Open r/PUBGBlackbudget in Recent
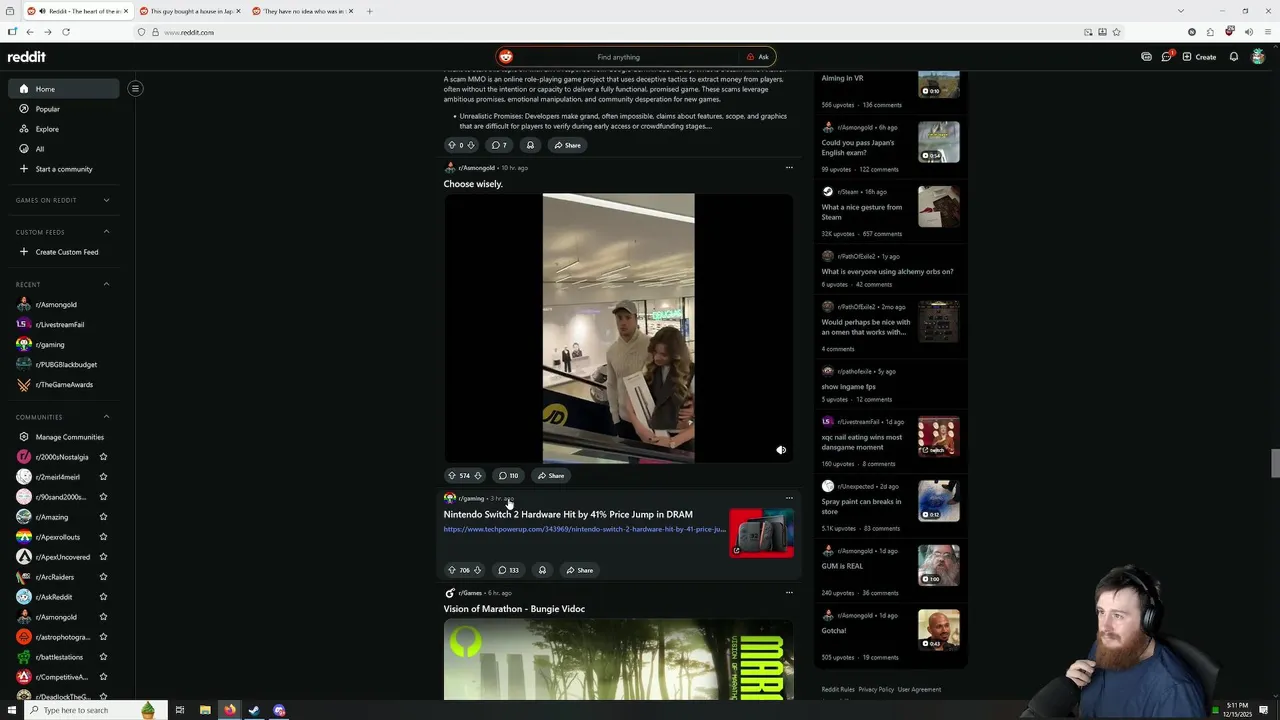 click(x=63, y=365)
